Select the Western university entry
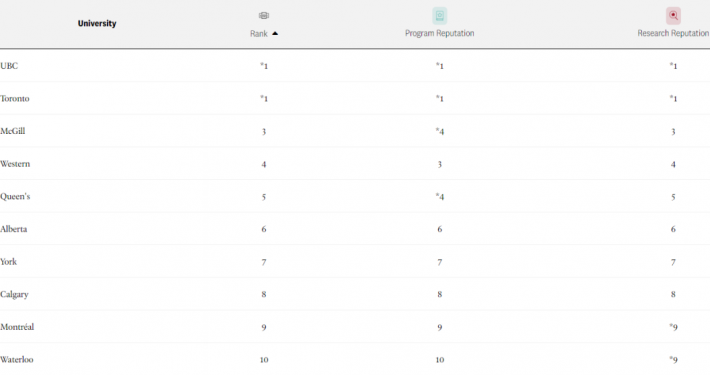Image resolution: width=710 pixels, height=375 pixels. pos(15,164)
